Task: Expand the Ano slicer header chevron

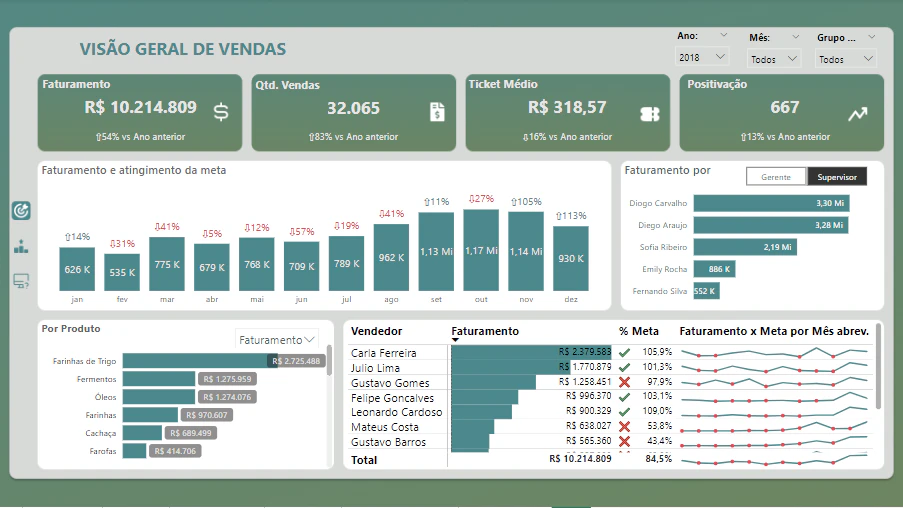Action: click(x=724, y=36)
